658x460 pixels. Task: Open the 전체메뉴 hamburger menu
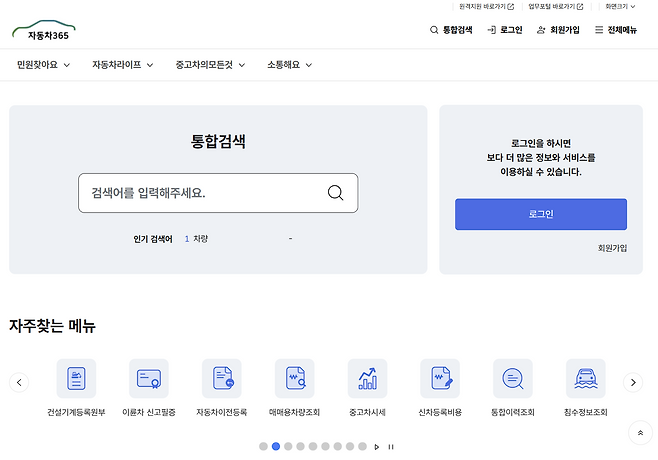click(615, 30)
